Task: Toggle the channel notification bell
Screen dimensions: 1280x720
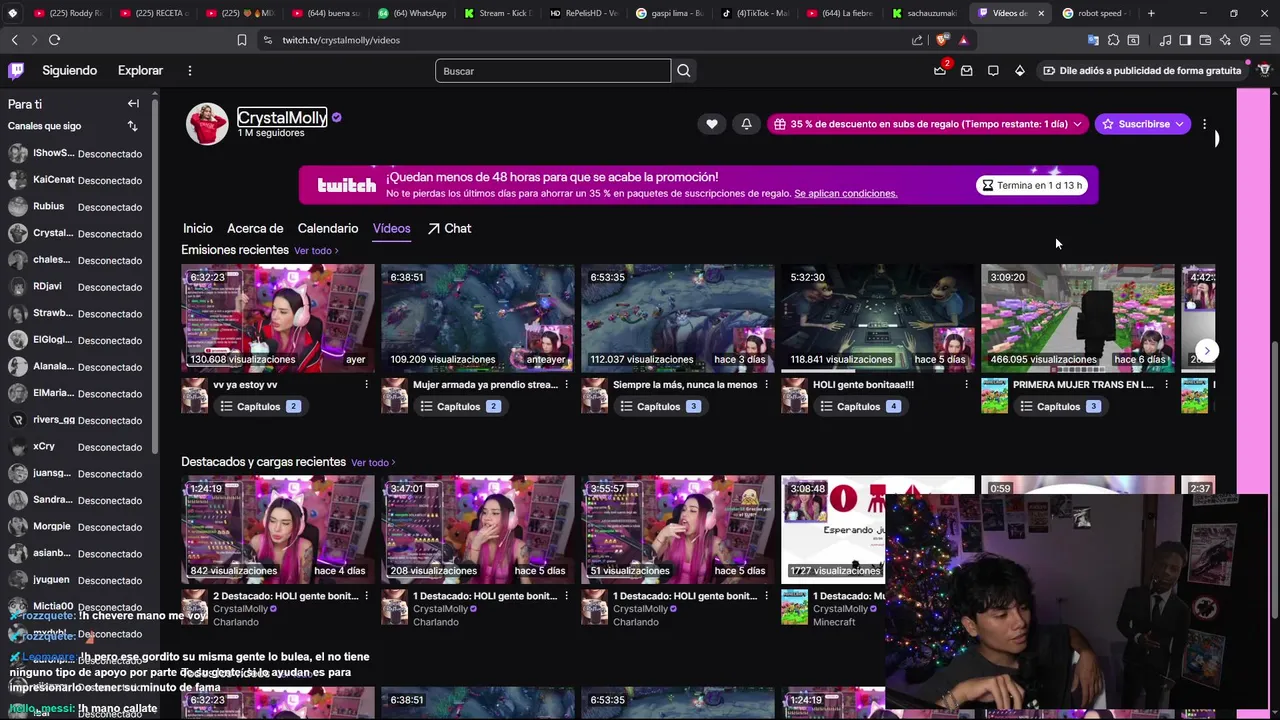Action: [x=746, y=124]
